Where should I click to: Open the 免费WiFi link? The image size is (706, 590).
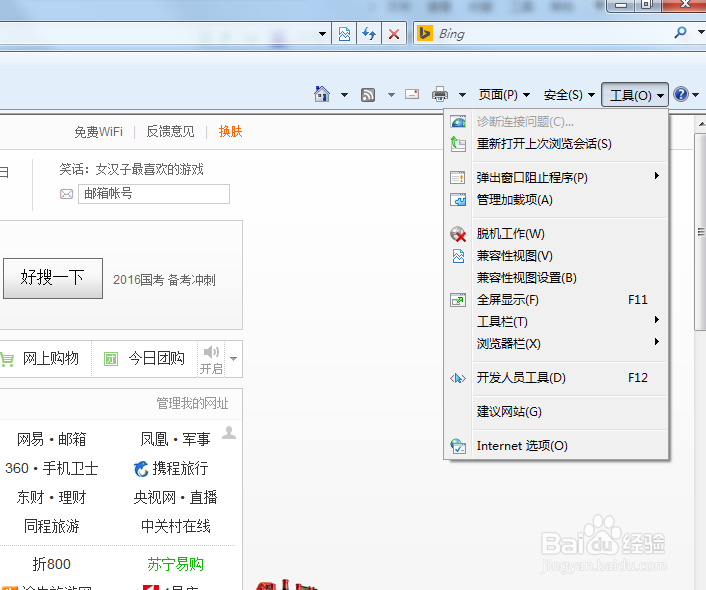[99, 132]
